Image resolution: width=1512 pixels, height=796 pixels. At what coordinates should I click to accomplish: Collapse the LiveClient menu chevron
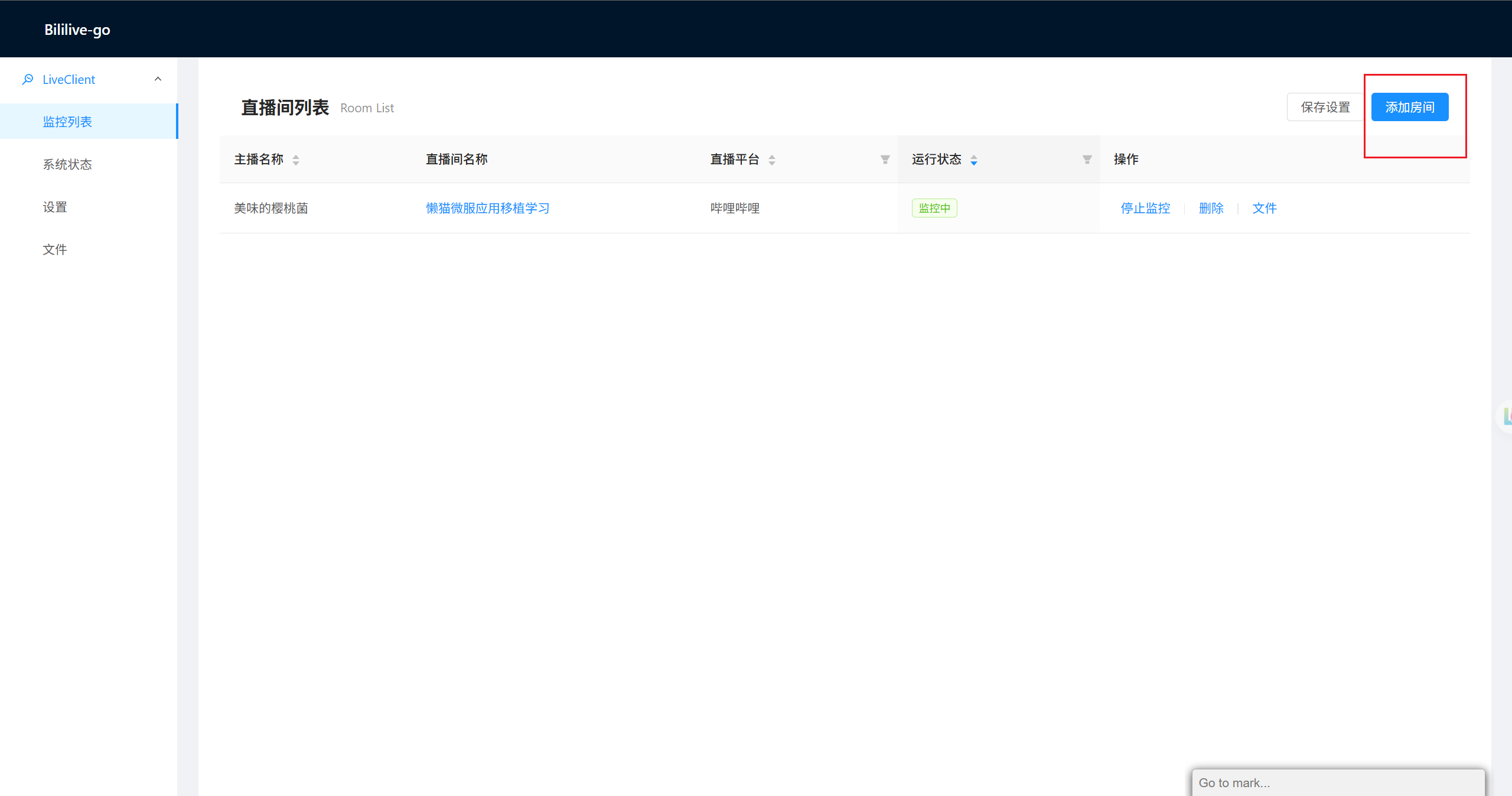click(158, 79)
